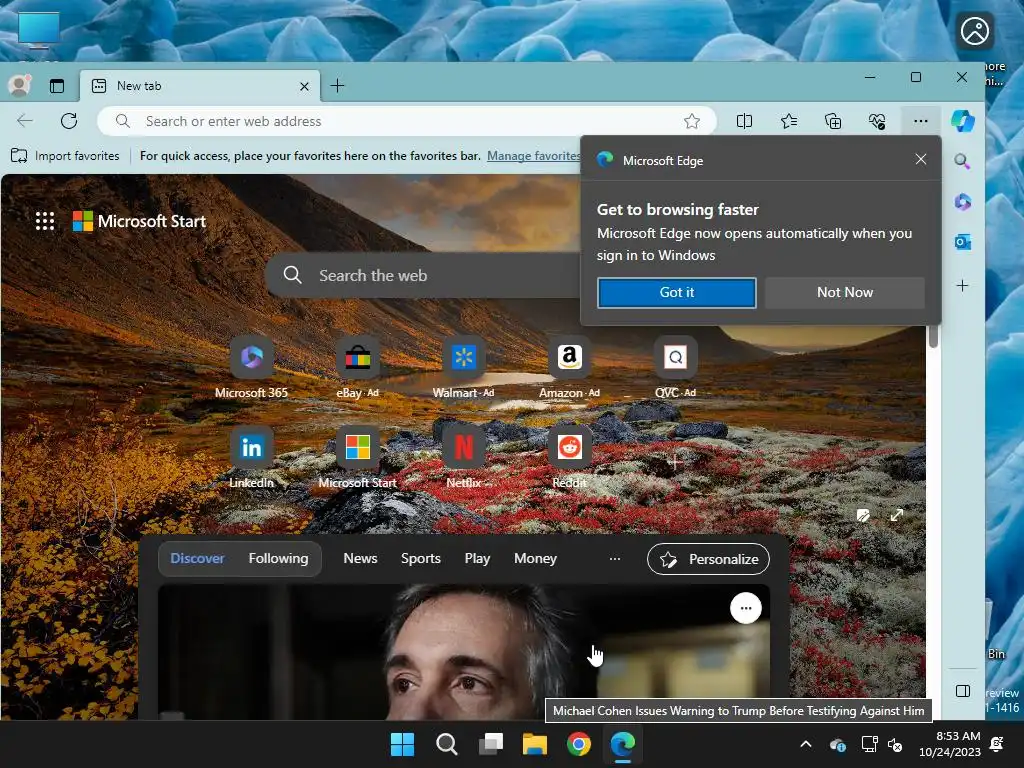Screen dimensions: 1024x768
Task: Open the Netflix quick link tile
Action: coord(463,458)
